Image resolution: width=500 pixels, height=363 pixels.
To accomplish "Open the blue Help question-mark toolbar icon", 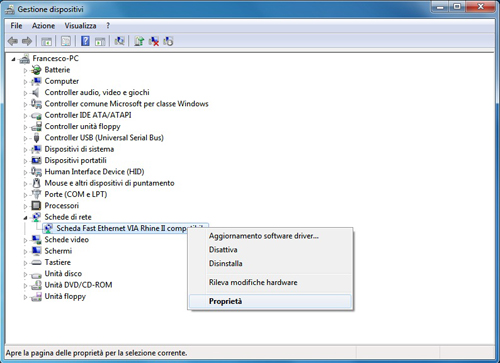I will 85,41.
